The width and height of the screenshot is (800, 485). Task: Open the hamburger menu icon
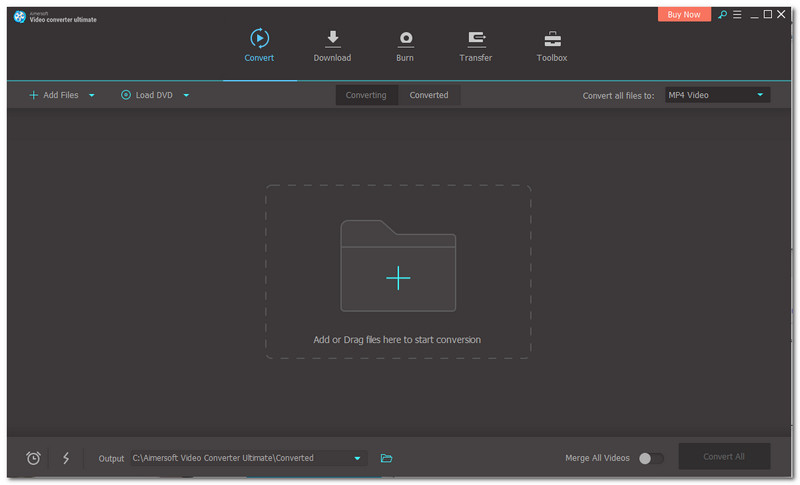tap(737, 15)
